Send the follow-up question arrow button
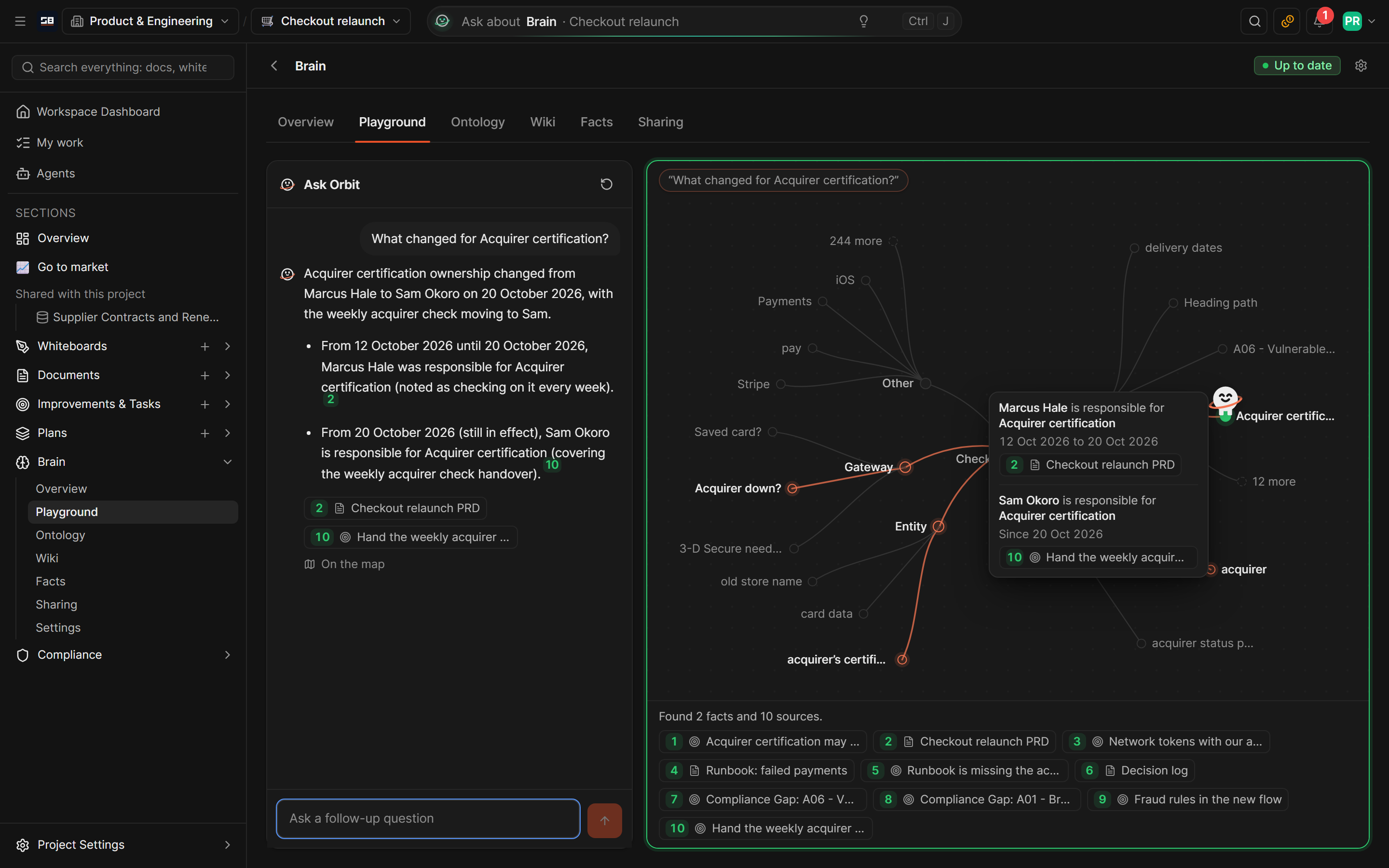 [x=604, y=820]
